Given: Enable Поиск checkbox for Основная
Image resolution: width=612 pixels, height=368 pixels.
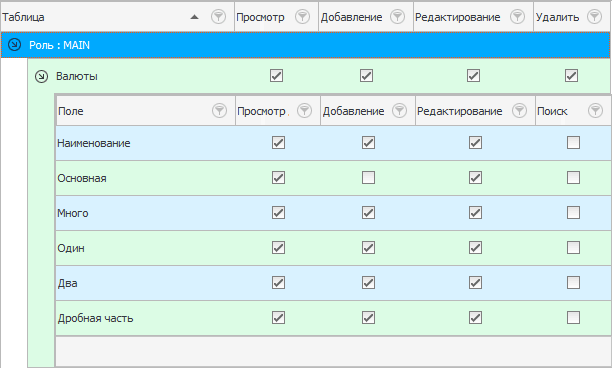Looking at the screenshot, I should (x=573, y=178).
